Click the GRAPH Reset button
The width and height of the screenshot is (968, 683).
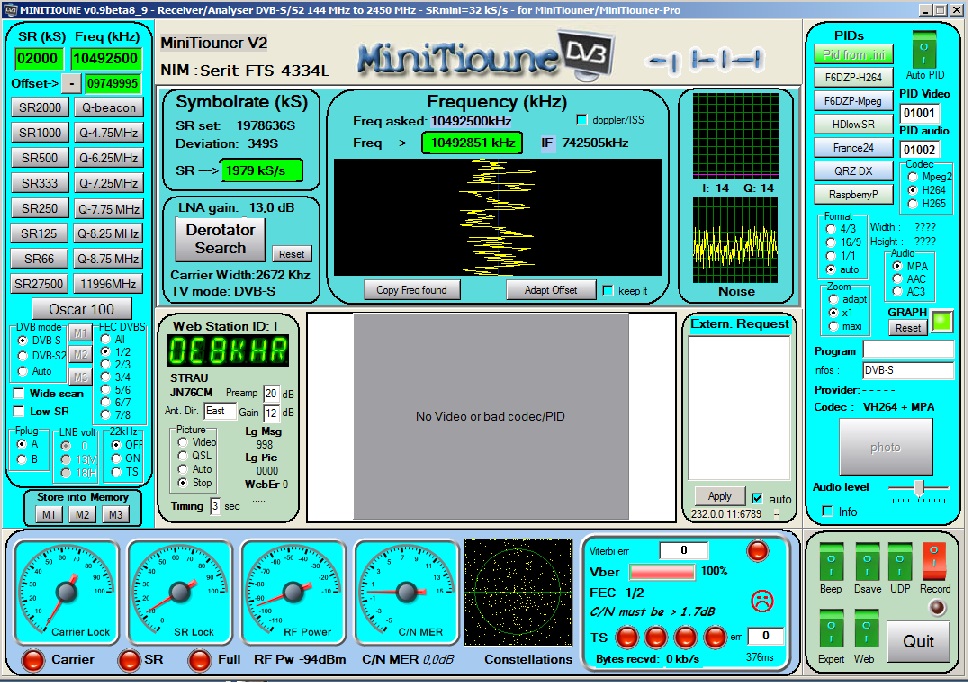click(908, 328)
